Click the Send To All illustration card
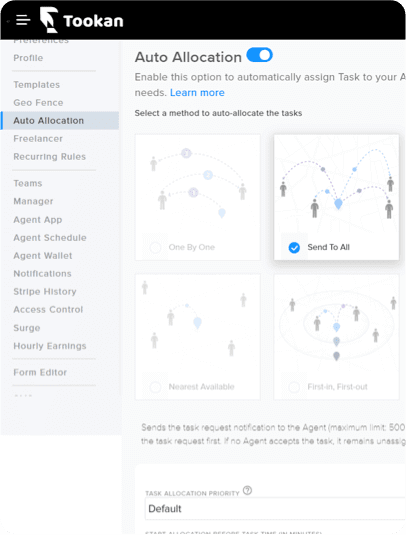 (x=336, y=197)
